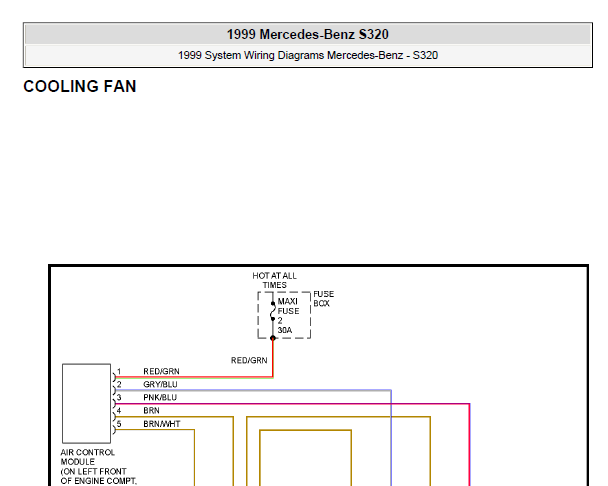Click the fuse symbol in fuse box
Image resolution: width=608 pixels, height=486 pixels.
click(x=273, y=311)
